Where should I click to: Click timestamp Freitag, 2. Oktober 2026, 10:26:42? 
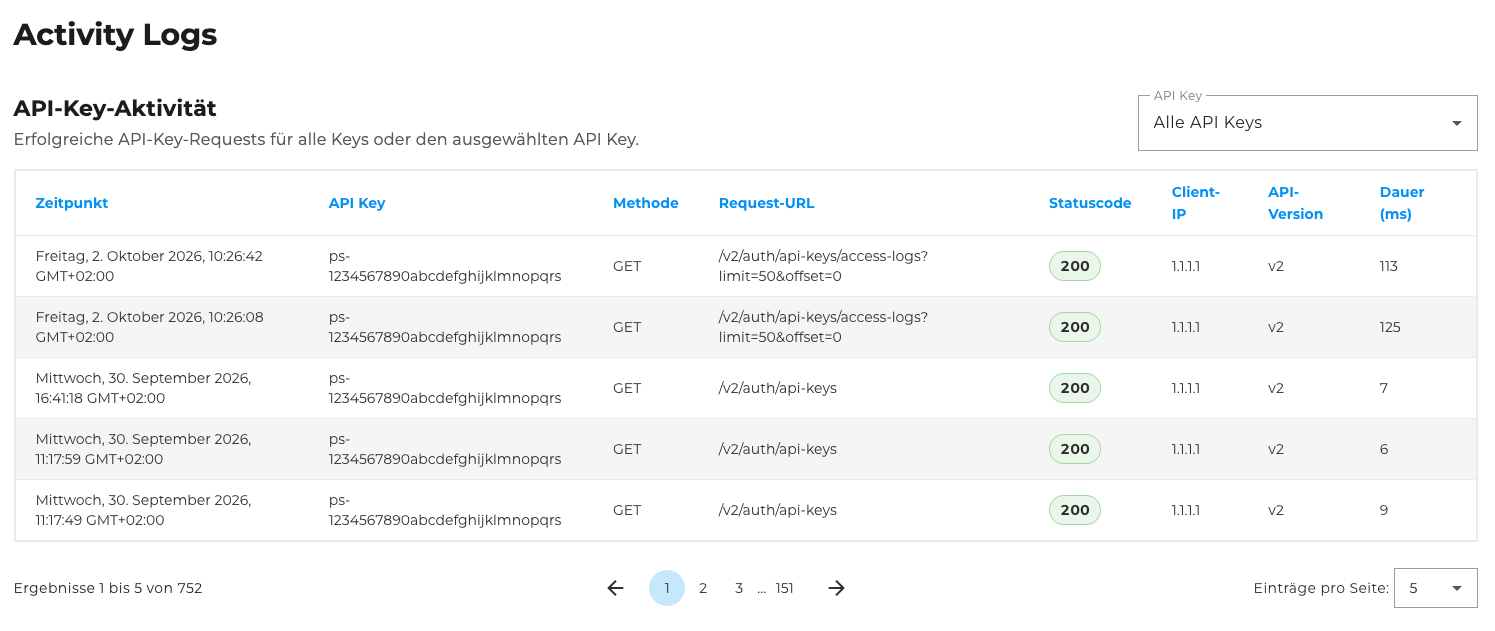point(149,266)
